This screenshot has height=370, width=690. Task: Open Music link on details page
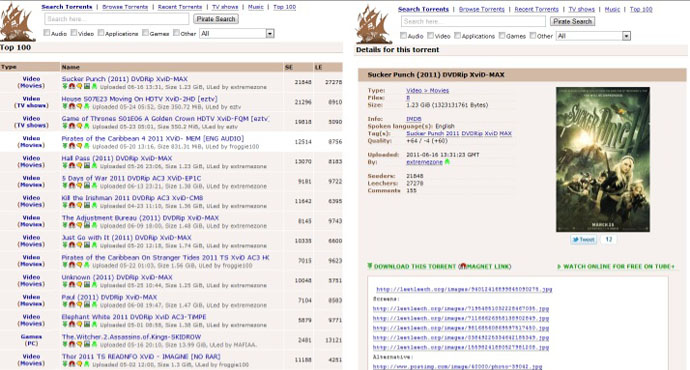point(612,9)
